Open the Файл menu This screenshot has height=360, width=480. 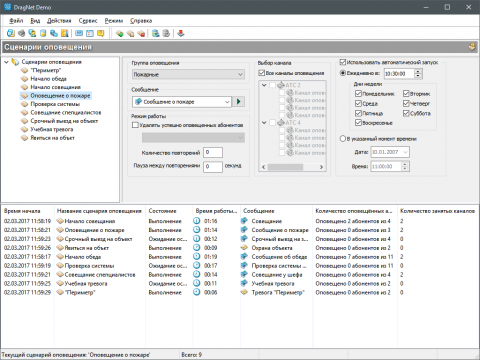tap(16, 21)
